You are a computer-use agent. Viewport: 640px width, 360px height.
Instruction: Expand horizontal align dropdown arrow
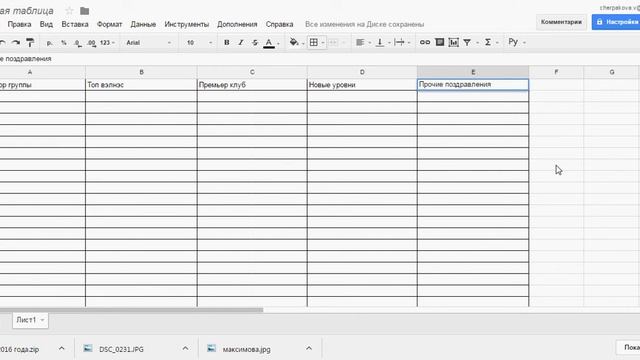tap(369, 43)
